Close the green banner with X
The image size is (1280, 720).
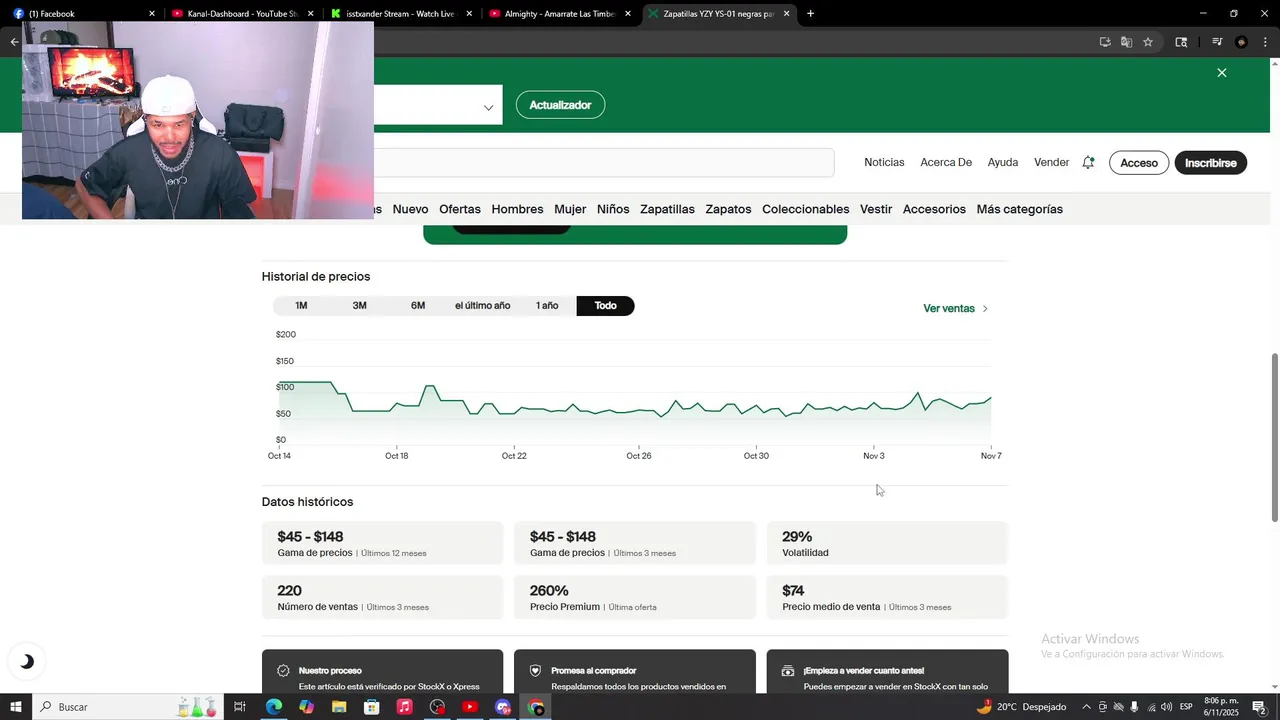coord(1221,73)
